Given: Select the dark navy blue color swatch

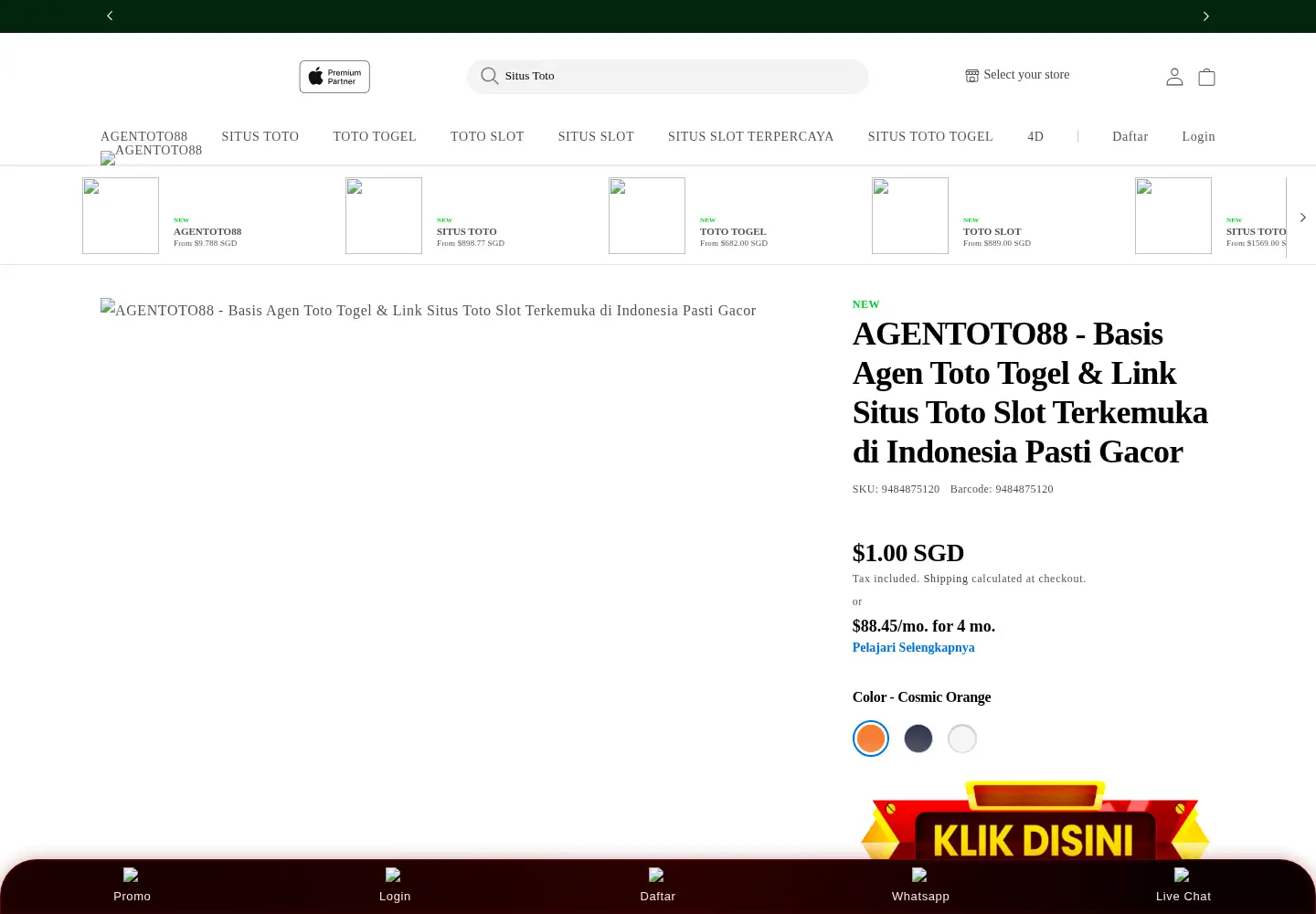Looking at the screenshot, I should point(918,739).
